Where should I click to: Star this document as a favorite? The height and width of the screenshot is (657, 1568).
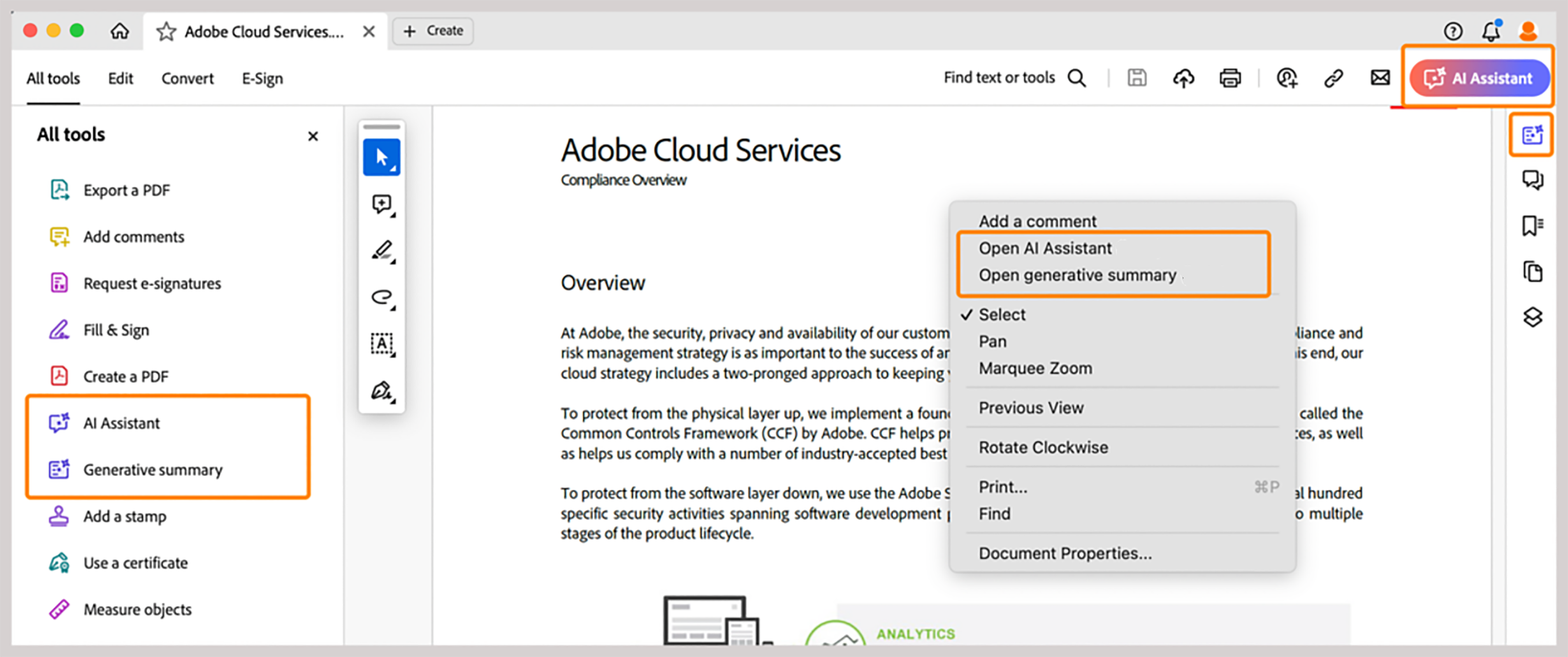click(165, 32)
